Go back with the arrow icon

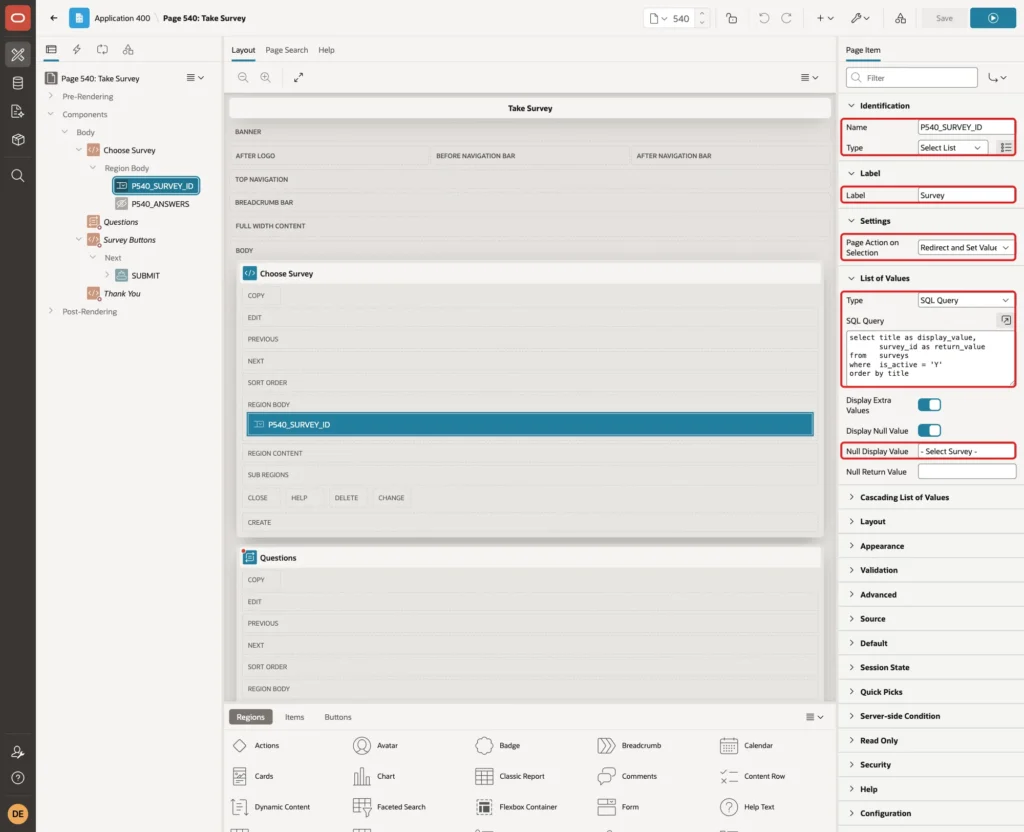[x=54, y=18]
